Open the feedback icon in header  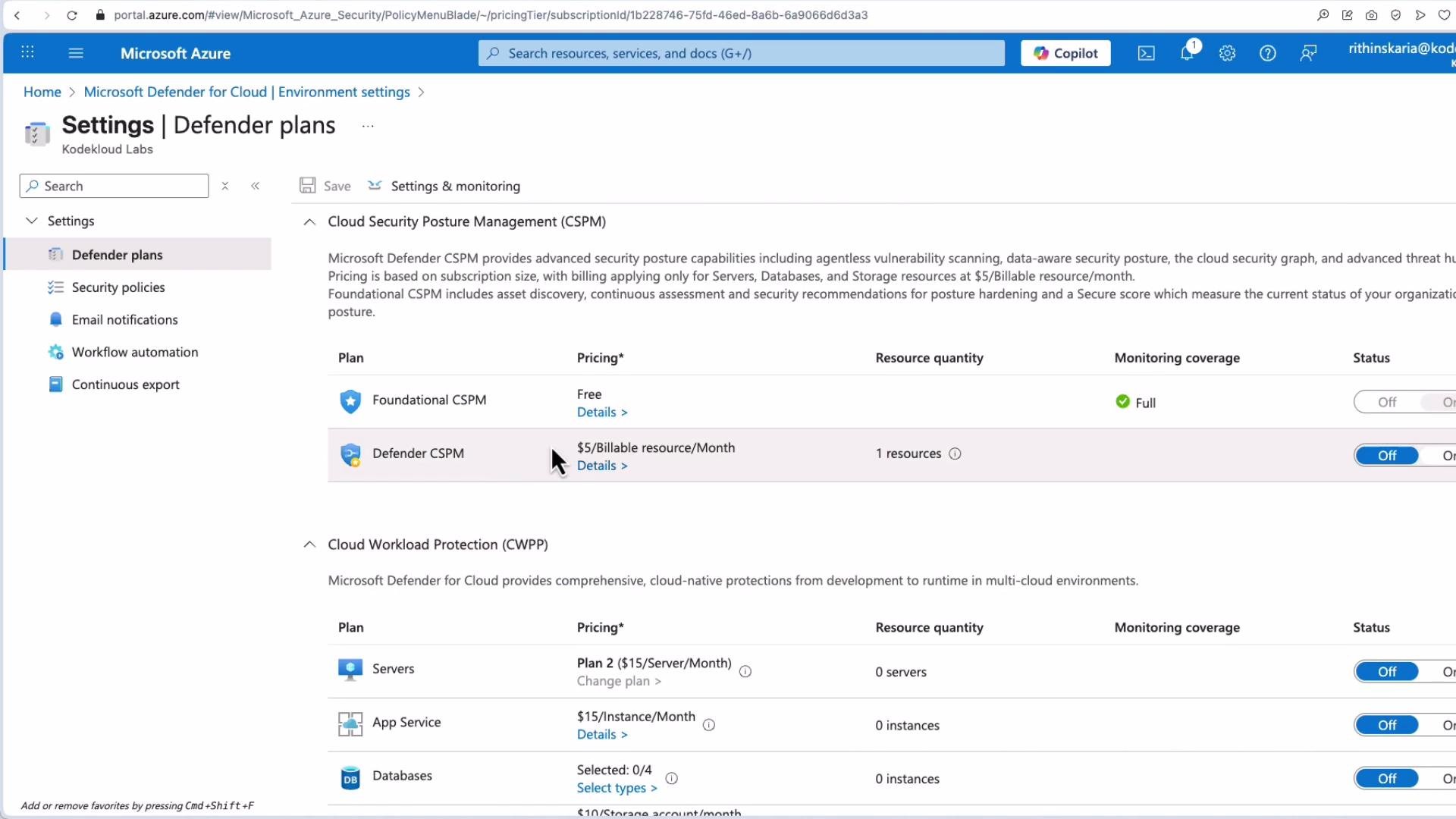click(1308, 53)
